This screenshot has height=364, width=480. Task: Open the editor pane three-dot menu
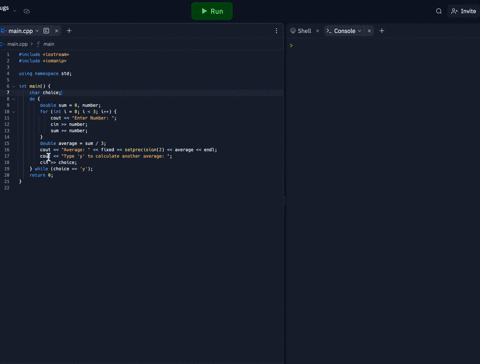[x=276, y=31]
